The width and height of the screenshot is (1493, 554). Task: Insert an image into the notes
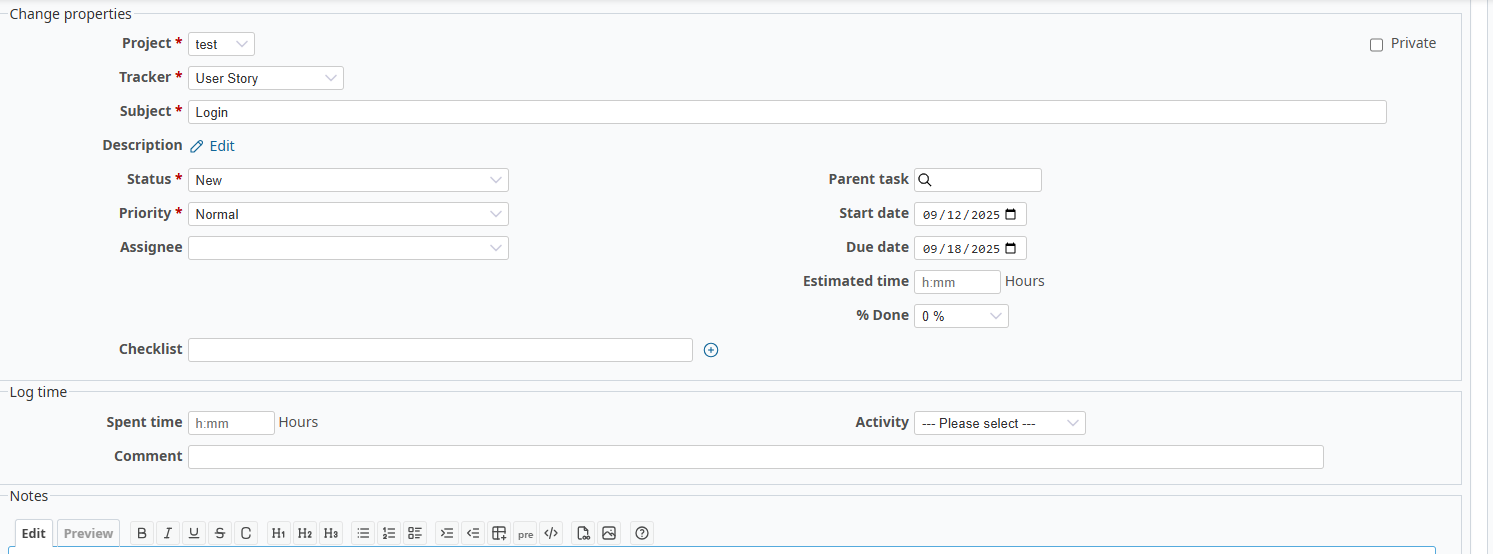(x=609, y=533)
